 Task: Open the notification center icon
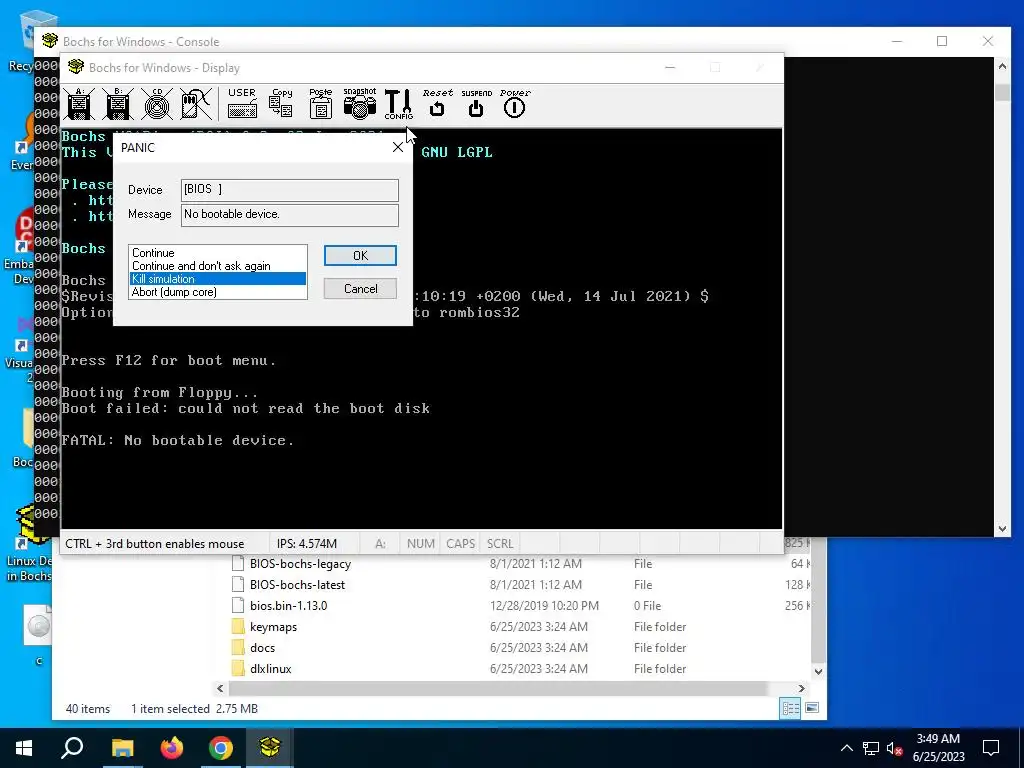point(991,748)
